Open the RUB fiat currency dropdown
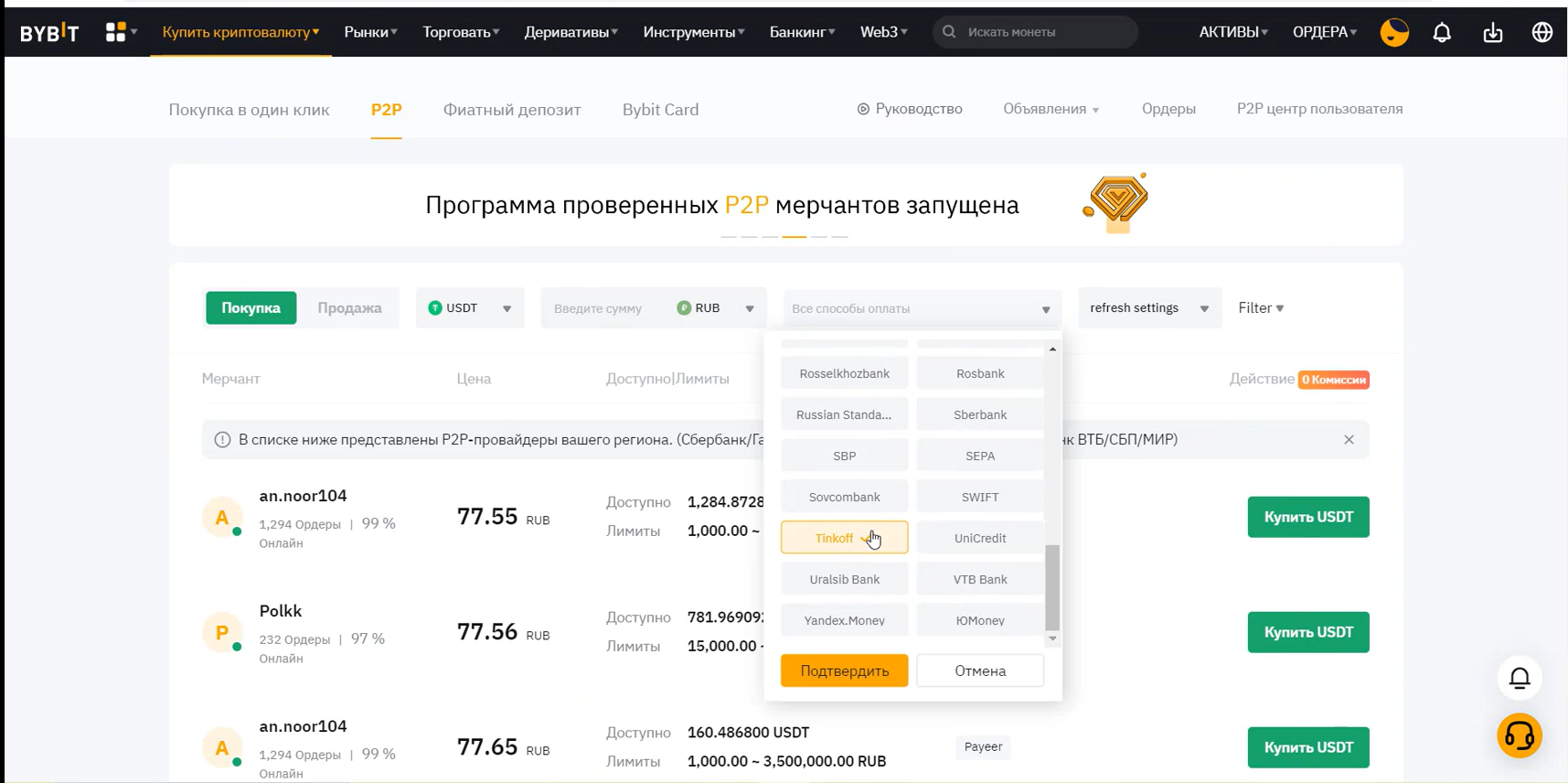The image size is (1568, 783). pyautogui.click(x=717, y=308)
